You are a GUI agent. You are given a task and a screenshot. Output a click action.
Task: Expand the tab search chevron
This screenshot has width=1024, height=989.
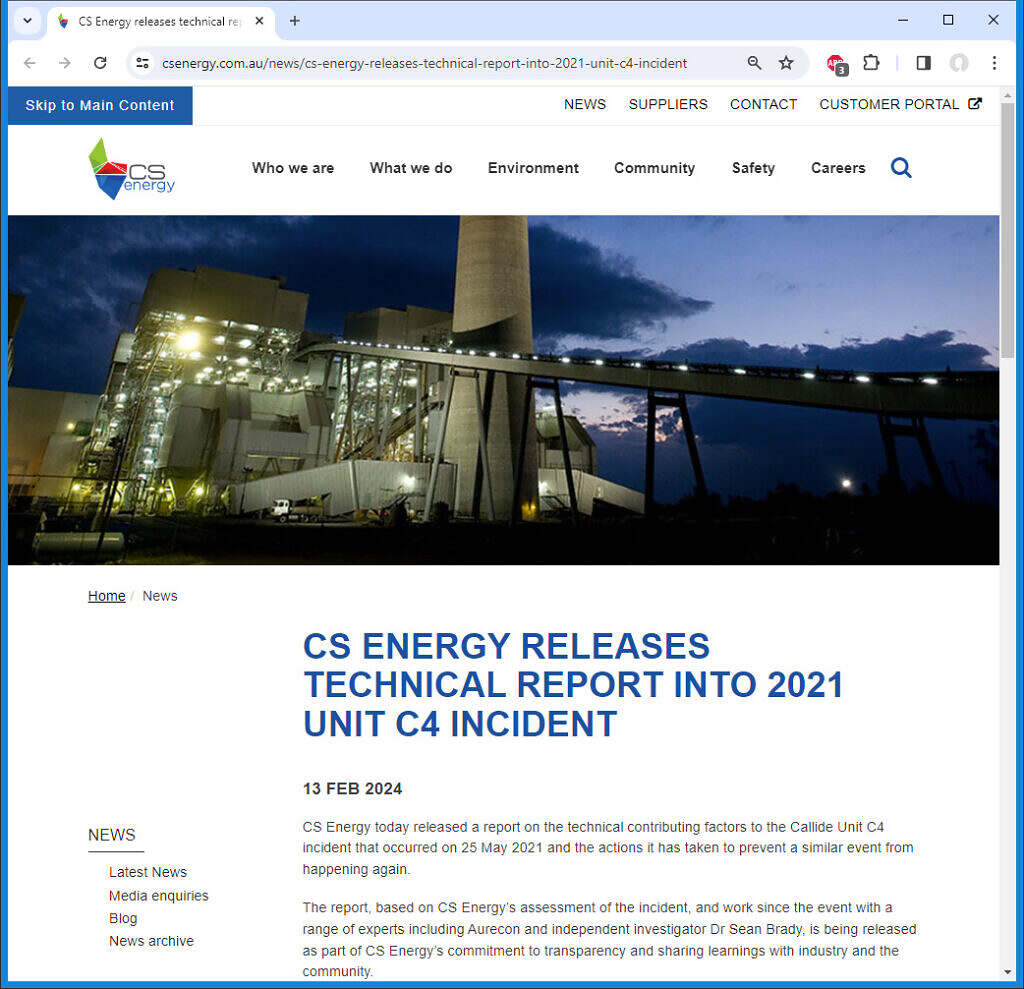click(x=27, y=20)
